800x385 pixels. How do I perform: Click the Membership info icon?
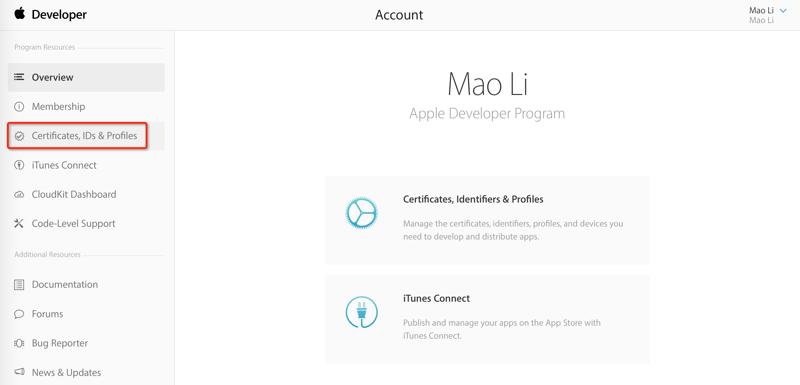(x=19, y=107)
